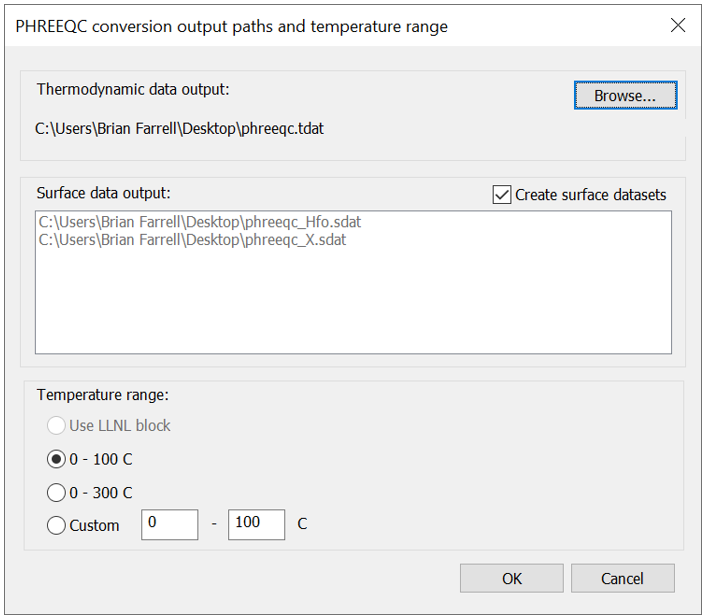Choose the Use LLNL block radio button
The width and height of the screenshot is (703, 615).
(x=56, y=425)
